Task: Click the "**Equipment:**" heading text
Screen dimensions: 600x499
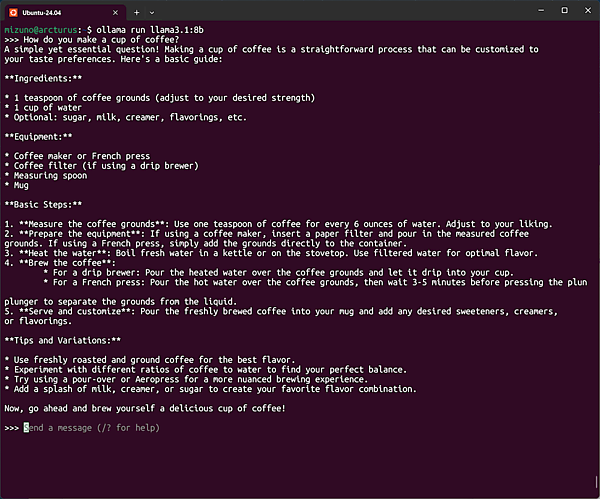Action: [39, 137]
